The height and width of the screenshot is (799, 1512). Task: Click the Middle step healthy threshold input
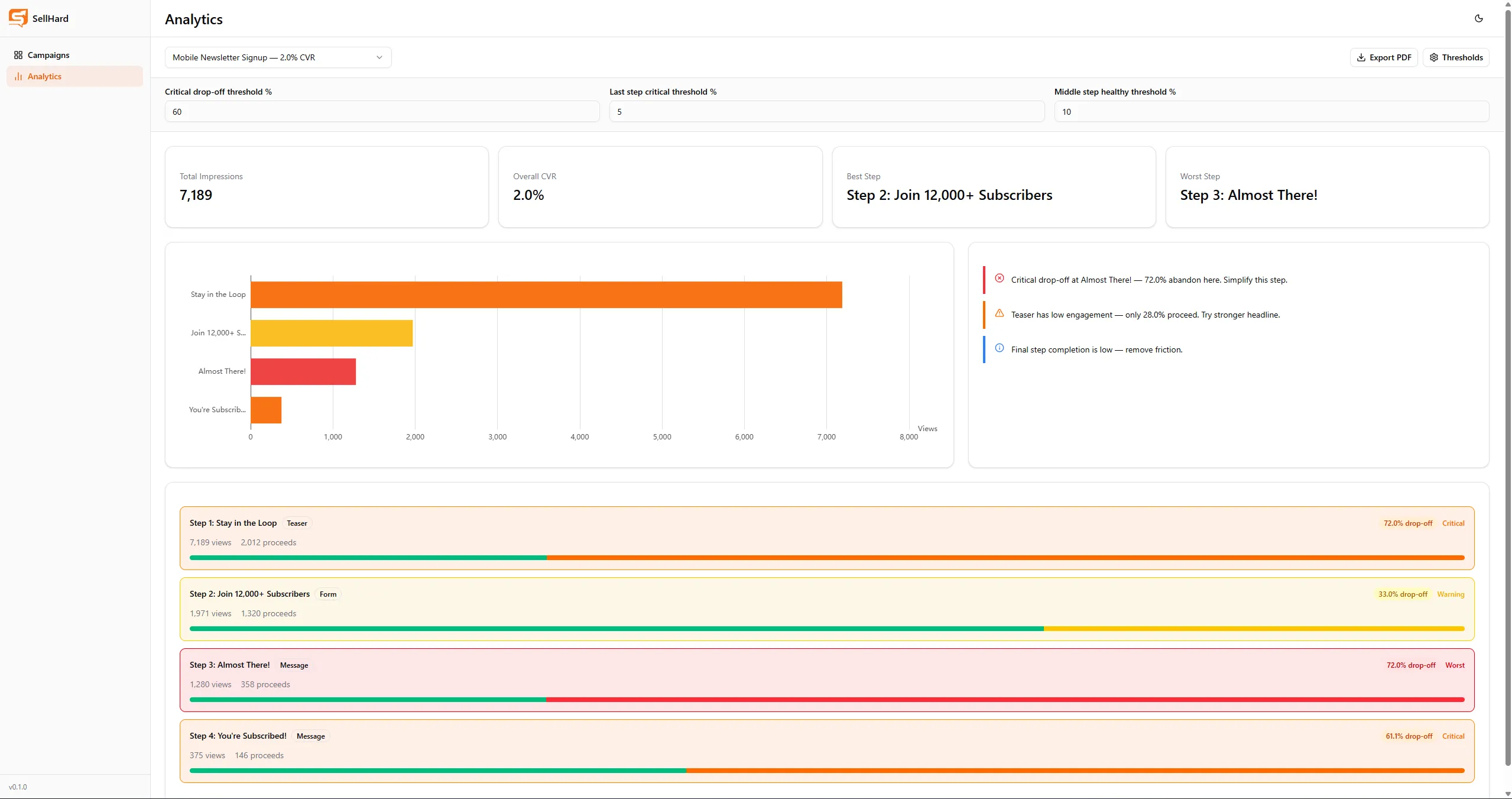coord(1271,112)
